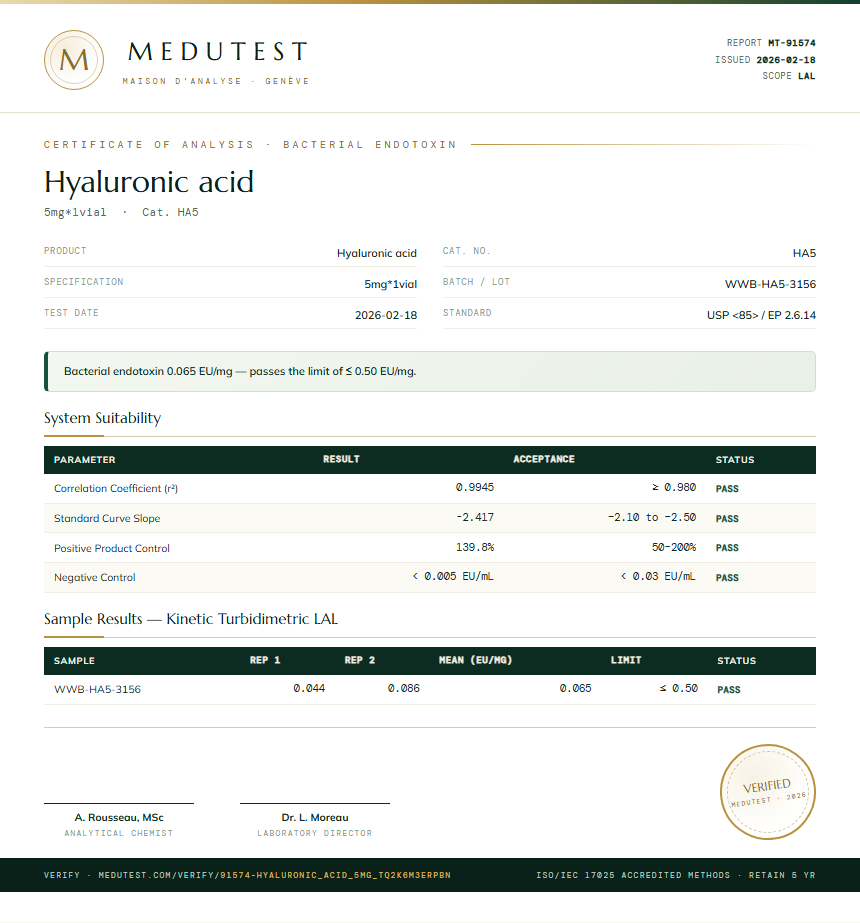Click the MEDUTEST brand name heading
Viewport: 860px width, 923px height.
pyautogui.click(x=217, y=52)
